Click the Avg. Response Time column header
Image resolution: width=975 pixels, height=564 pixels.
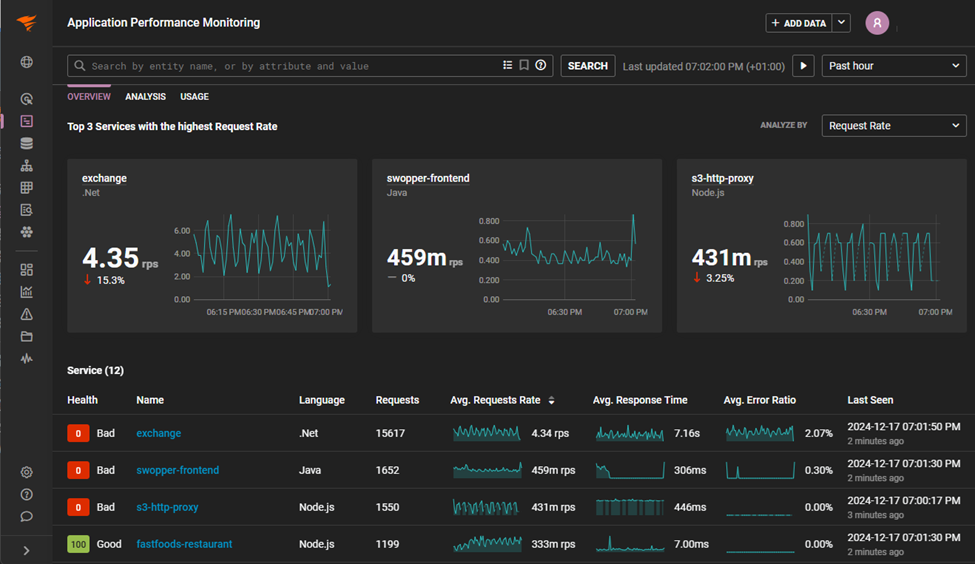click(640, 400)
